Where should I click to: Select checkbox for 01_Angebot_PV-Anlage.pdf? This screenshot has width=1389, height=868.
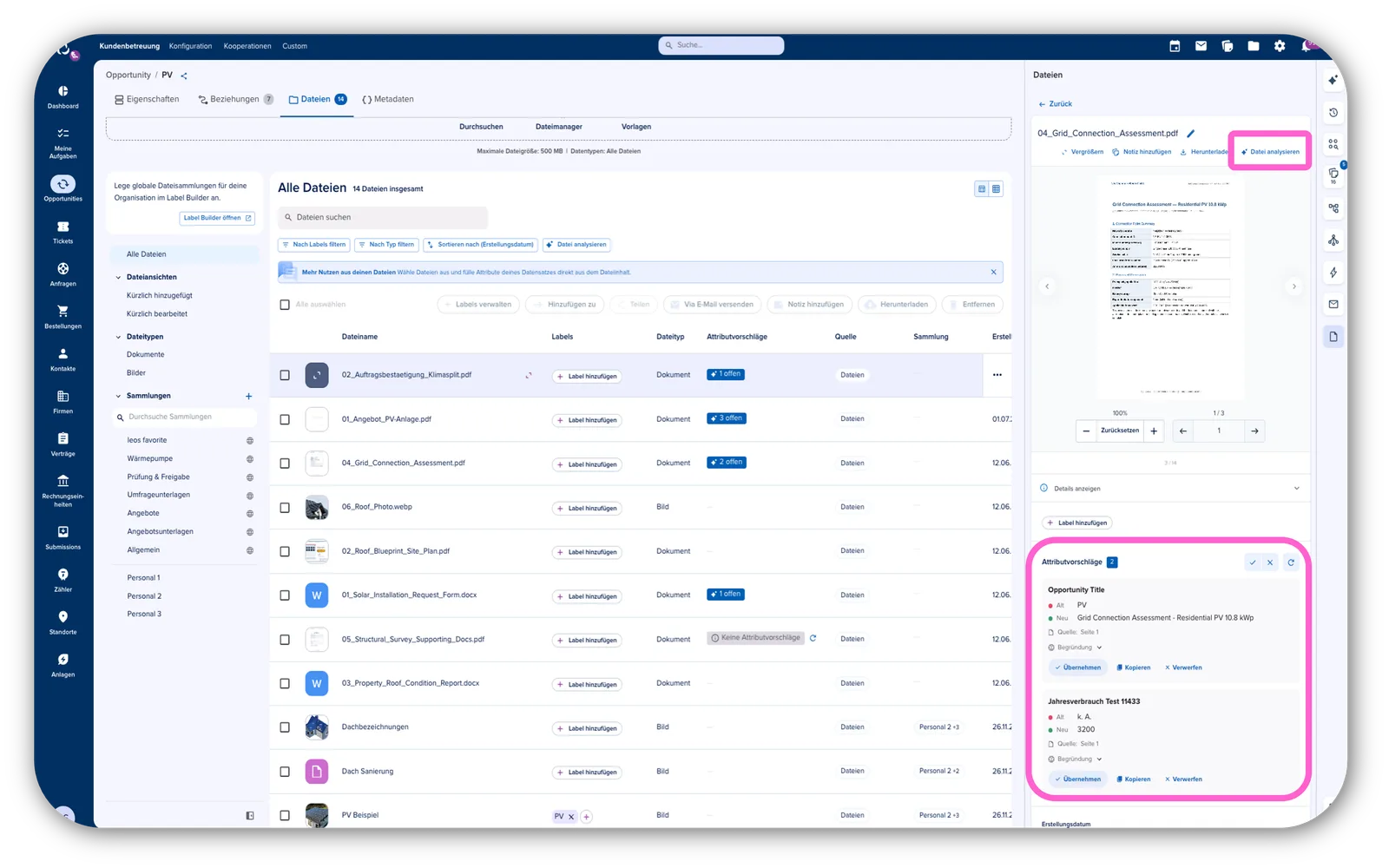(285, 419)
